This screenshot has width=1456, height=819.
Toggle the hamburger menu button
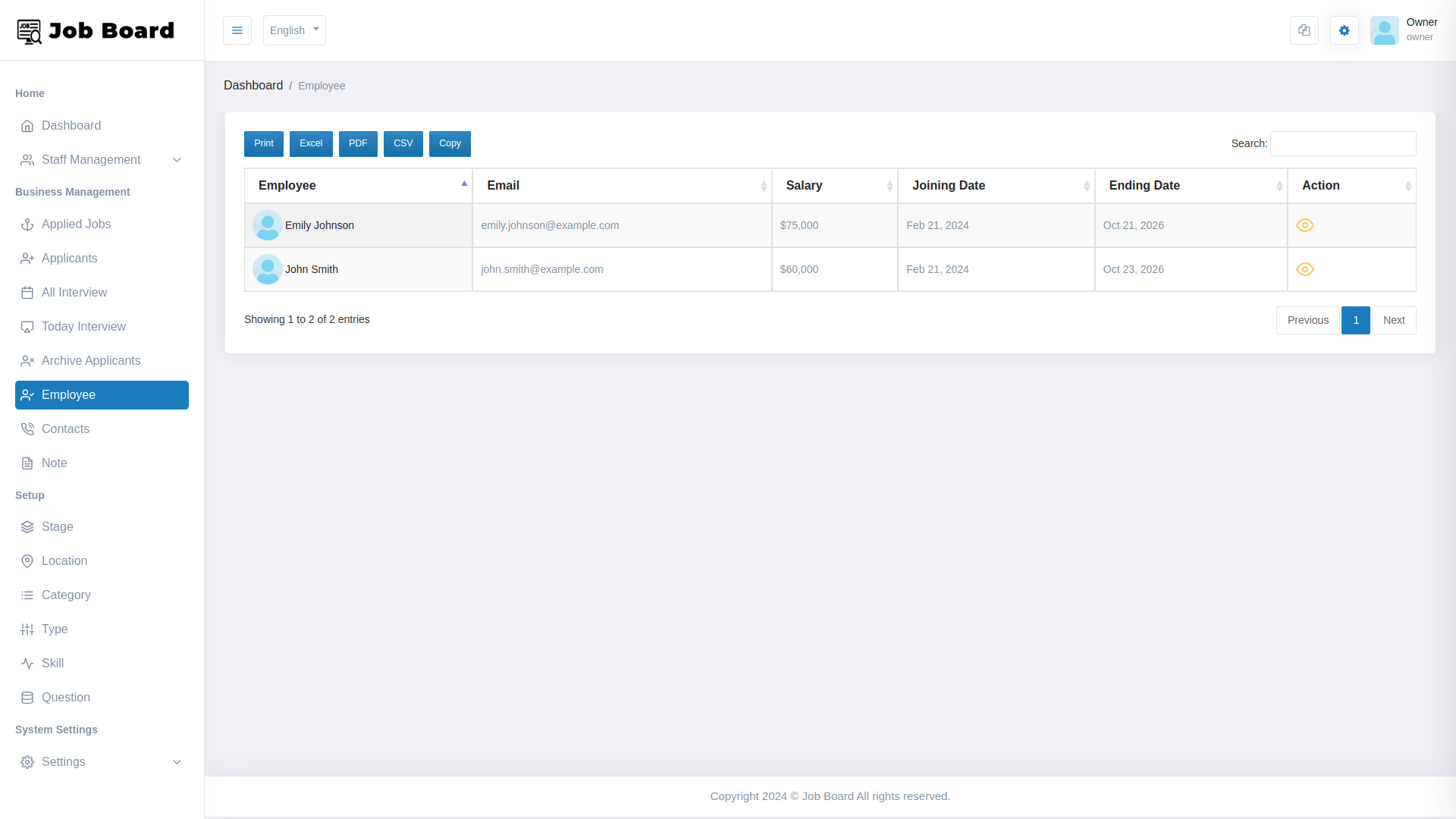click(237, 30)
